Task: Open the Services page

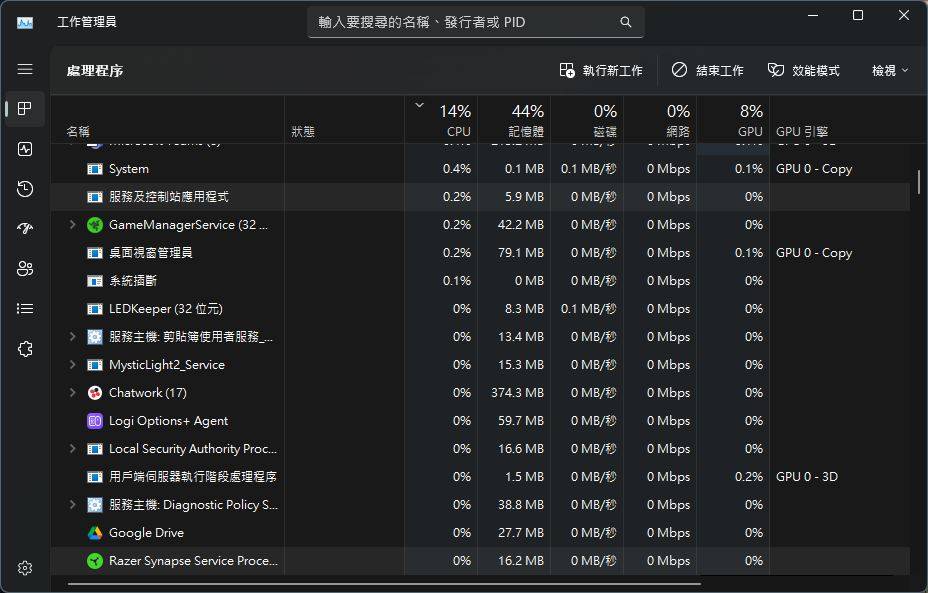Action: click(25, 348)
